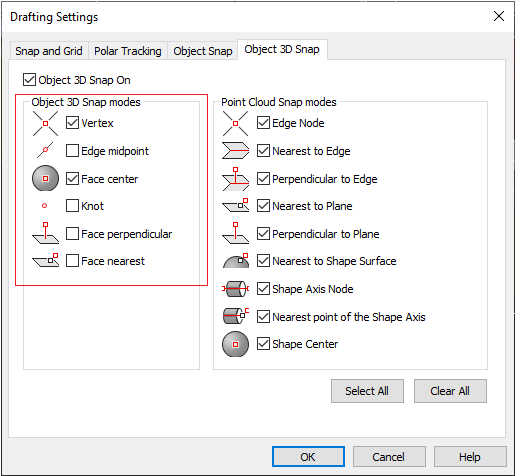The image size is (515, 476).
Task: Click the Shape Center sphere icon
Action: click(x=235, y=344)
